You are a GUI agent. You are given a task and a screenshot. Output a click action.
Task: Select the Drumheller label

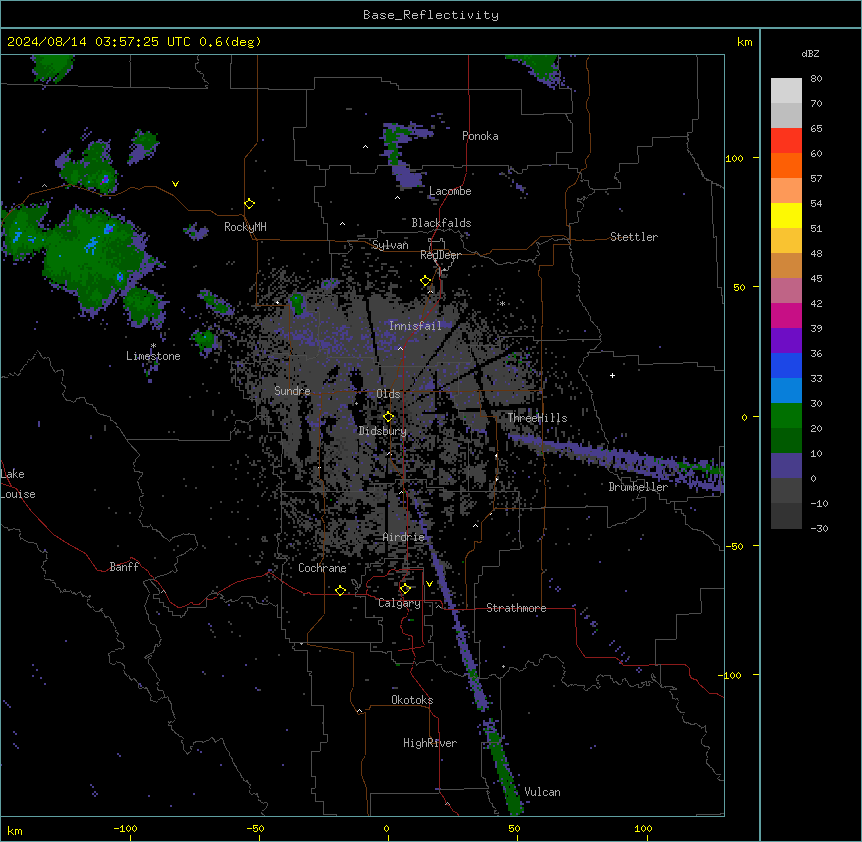click(x=638, y=487)
